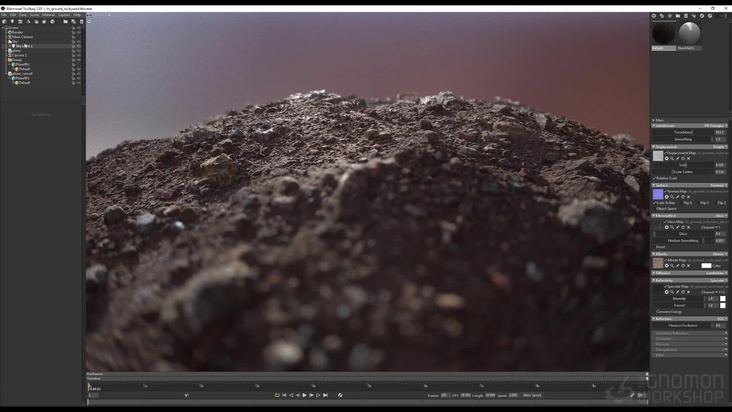Select the NewMat01 material thumbnail
Viewport: 732px width, 412px height.
coord(689,34)
